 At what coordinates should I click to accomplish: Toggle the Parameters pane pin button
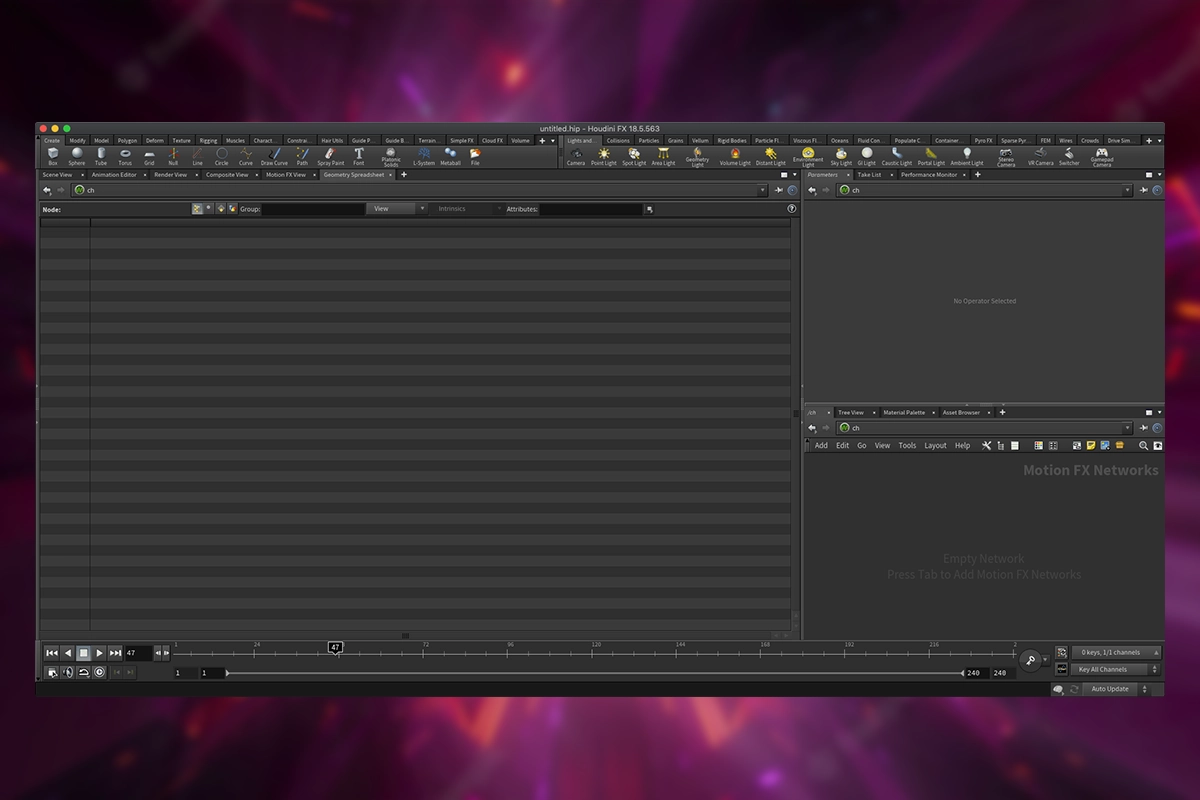click(1144, 190)
